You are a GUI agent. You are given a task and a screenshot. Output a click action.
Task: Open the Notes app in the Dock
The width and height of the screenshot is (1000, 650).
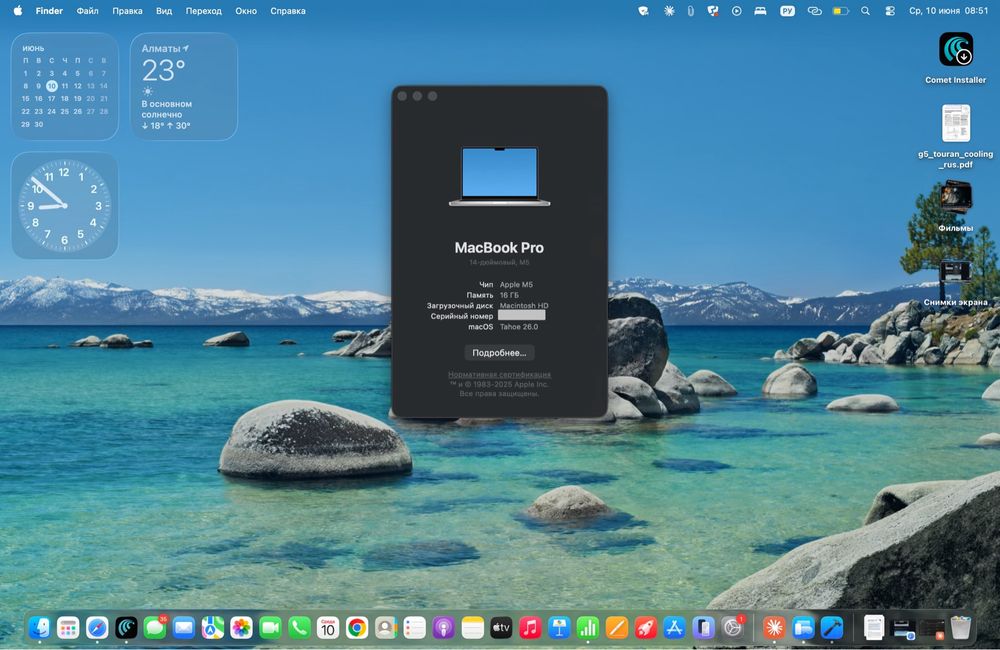tap(473, 628)
